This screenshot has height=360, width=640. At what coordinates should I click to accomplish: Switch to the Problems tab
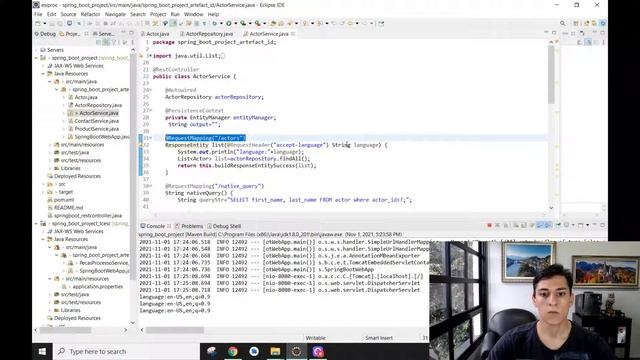coord(189,226)
